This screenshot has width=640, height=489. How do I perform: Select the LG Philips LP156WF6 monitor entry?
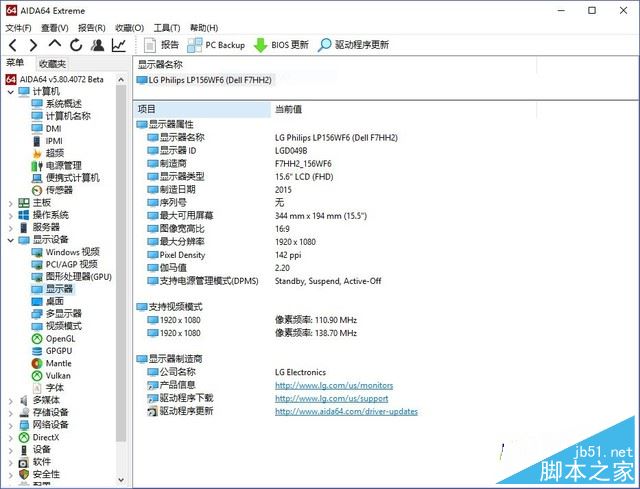[x=204, y=80]
